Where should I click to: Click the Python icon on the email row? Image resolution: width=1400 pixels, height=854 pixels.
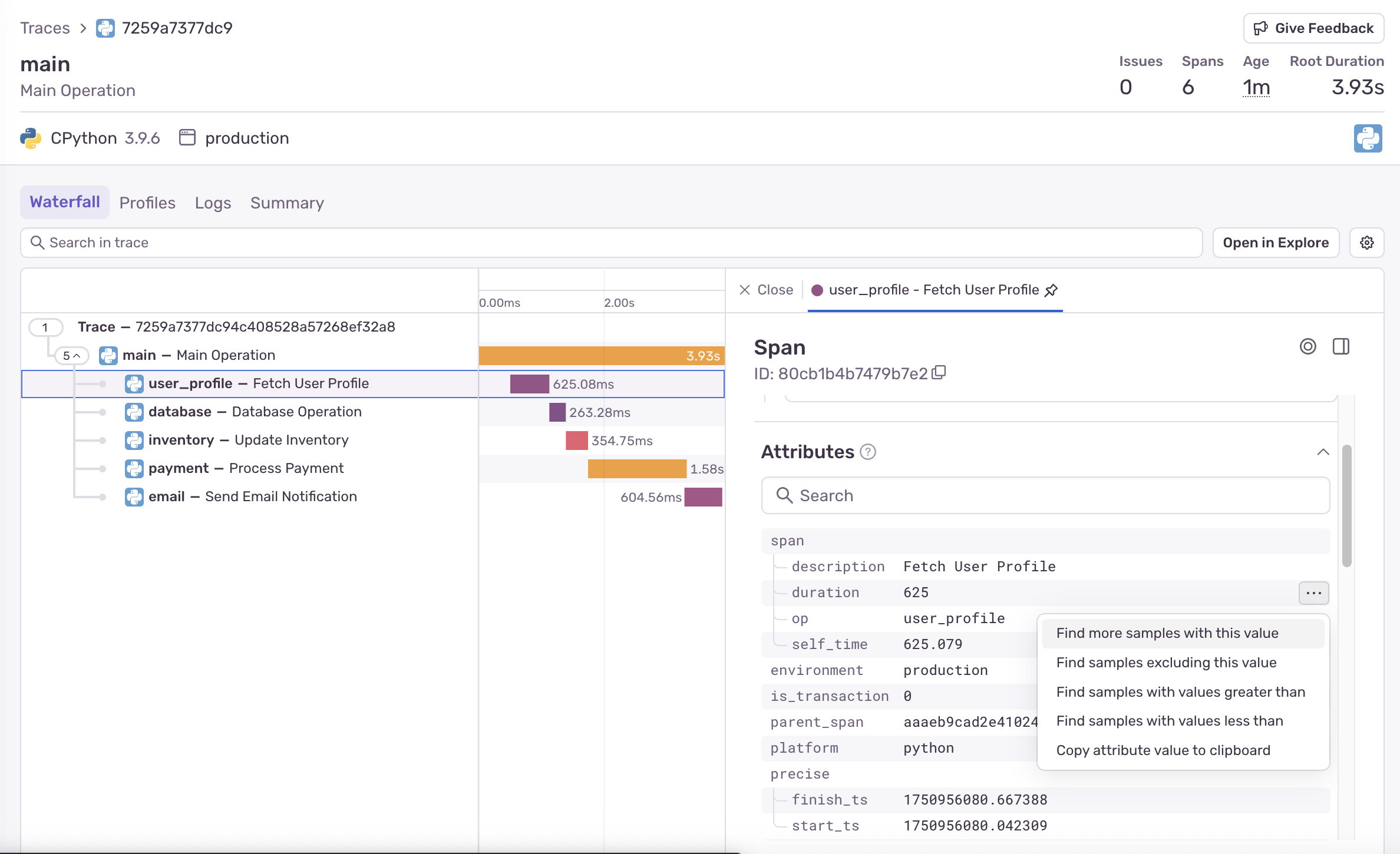point(134,496)
